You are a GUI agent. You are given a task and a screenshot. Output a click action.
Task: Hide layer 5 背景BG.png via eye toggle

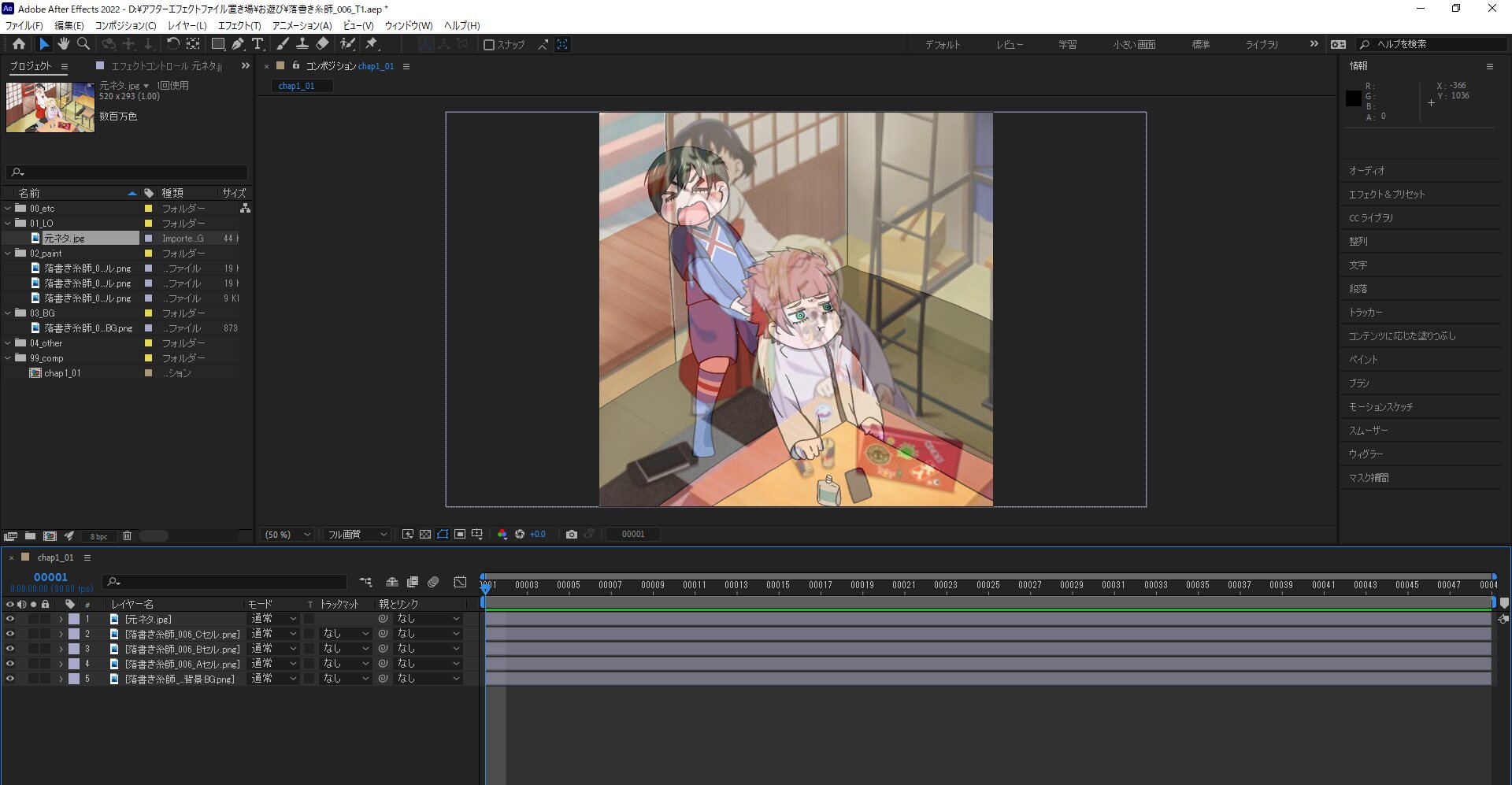click(10, 679)
